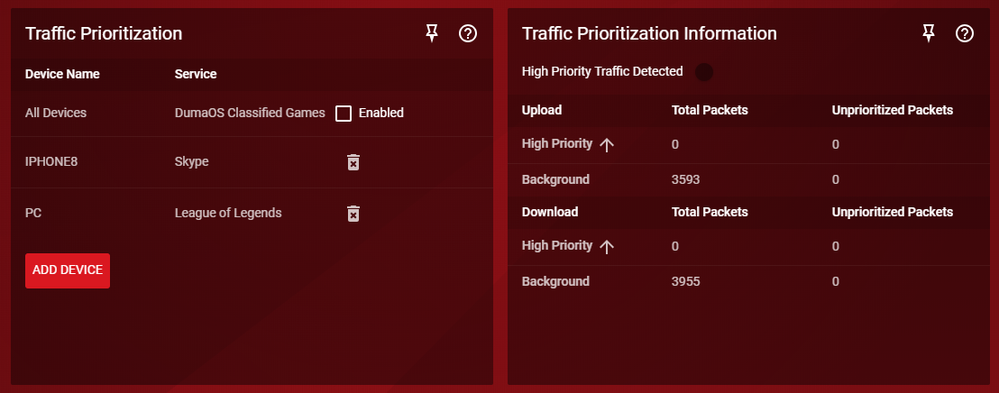Click the High Priority Traffic Detected indicator

(x=704, y=72)
